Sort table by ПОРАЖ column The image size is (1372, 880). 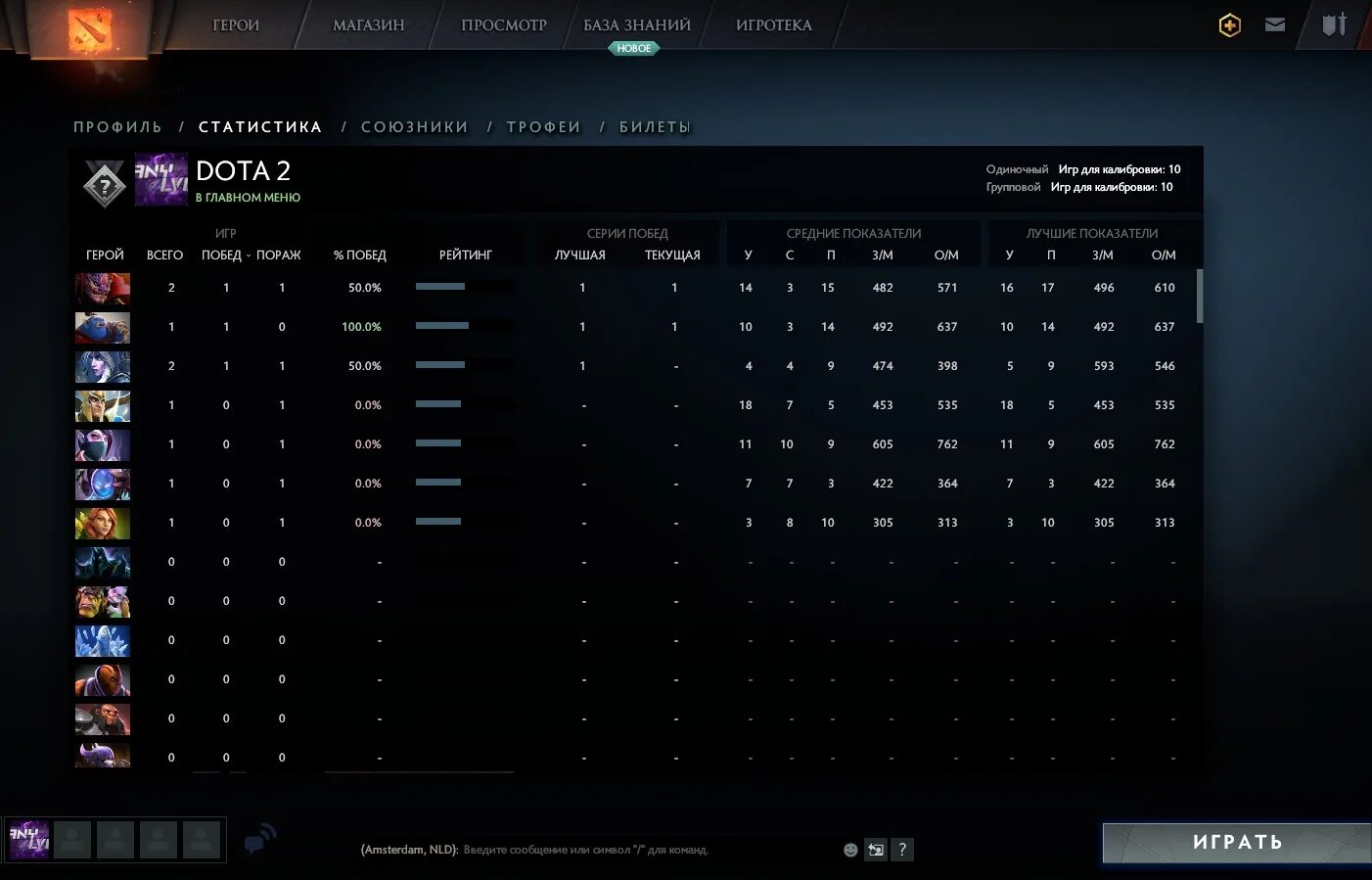click(x=279, y=255)
